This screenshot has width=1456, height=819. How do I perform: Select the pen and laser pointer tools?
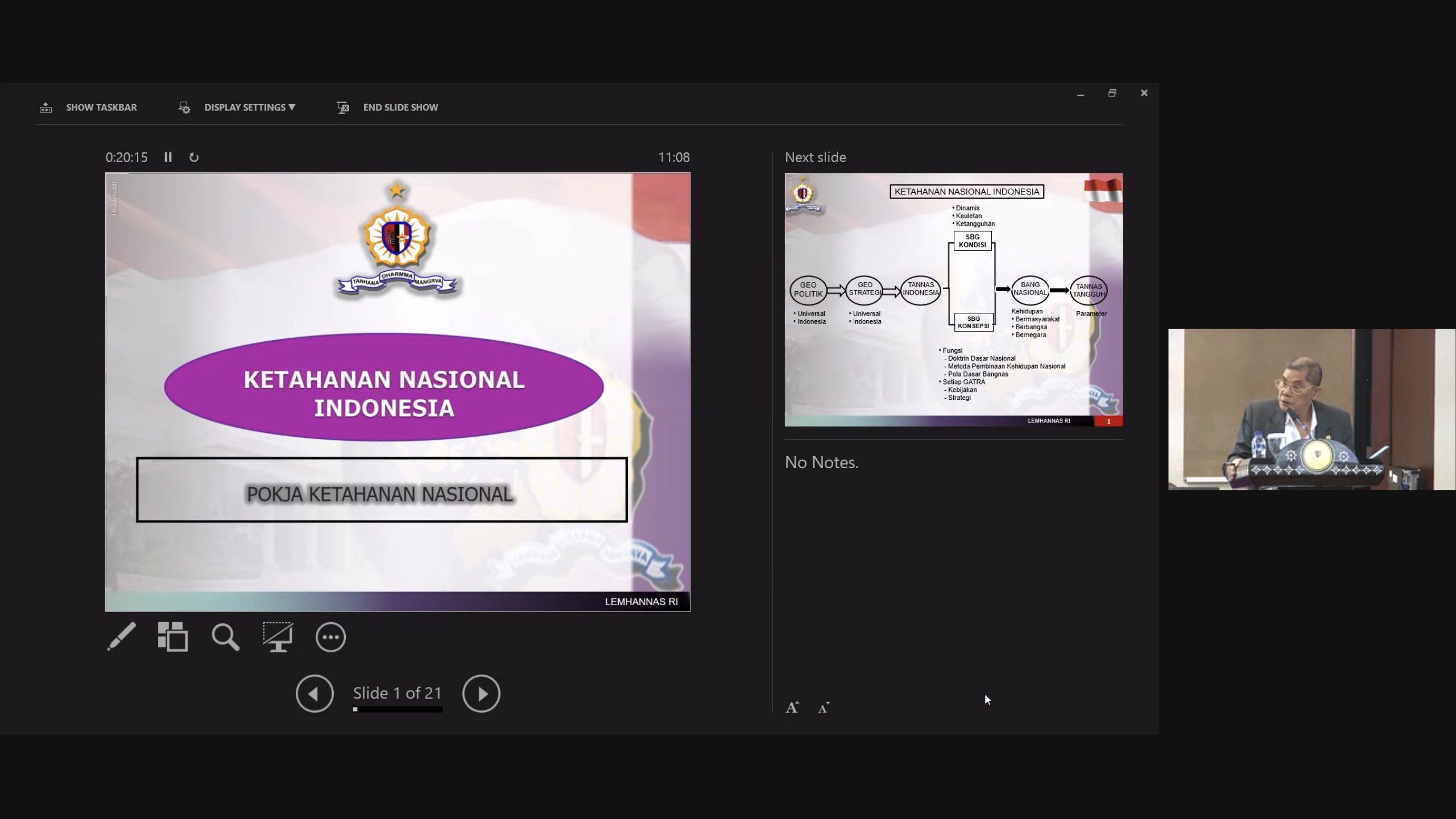121,636
